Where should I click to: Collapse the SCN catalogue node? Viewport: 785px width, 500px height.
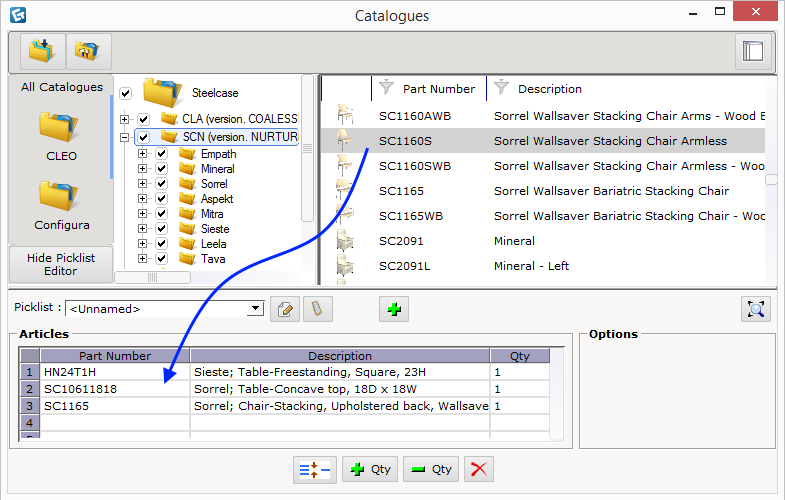[x=124, y=137]
